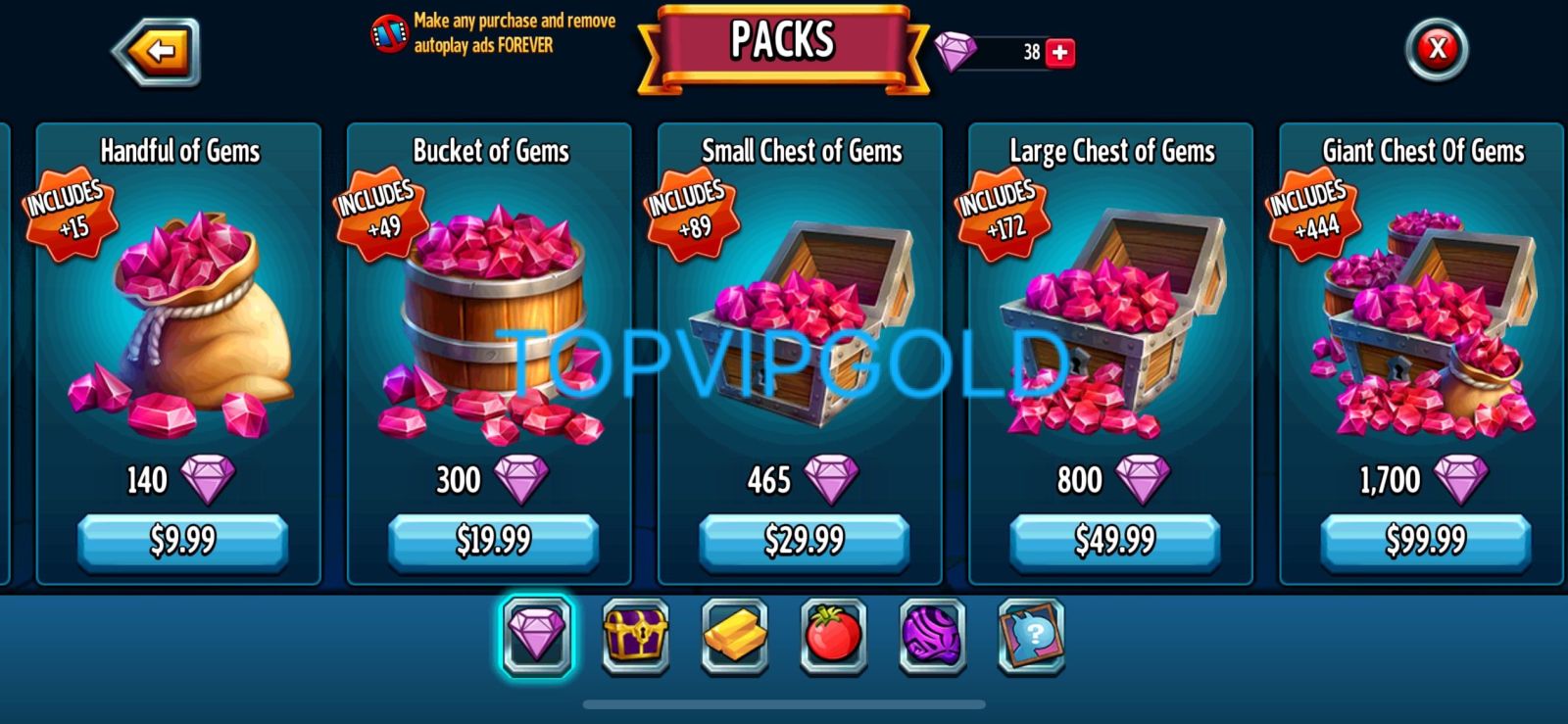Select the Gems category tab
Viewport: 1568px width, 724px height.
(x=537, y=637)
